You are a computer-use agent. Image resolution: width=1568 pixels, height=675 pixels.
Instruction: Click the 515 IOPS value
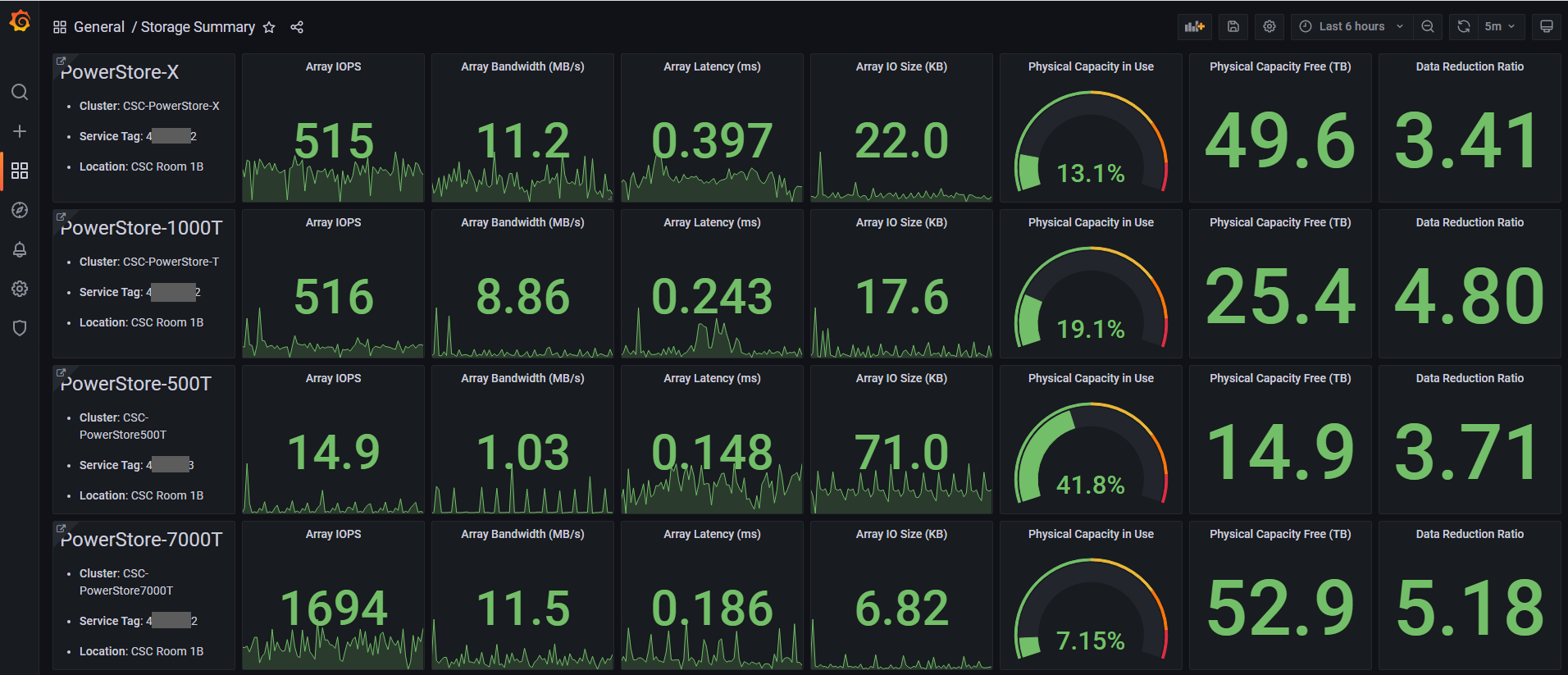(333, 141)
